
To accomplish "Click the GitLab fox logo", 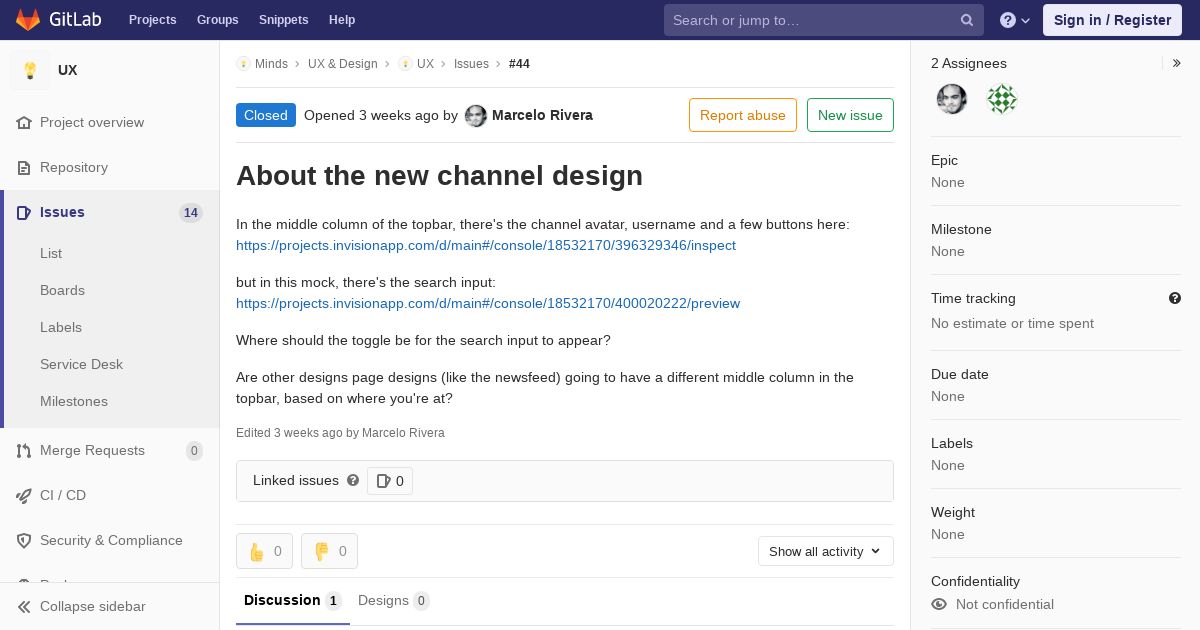I will pos(28,19).
